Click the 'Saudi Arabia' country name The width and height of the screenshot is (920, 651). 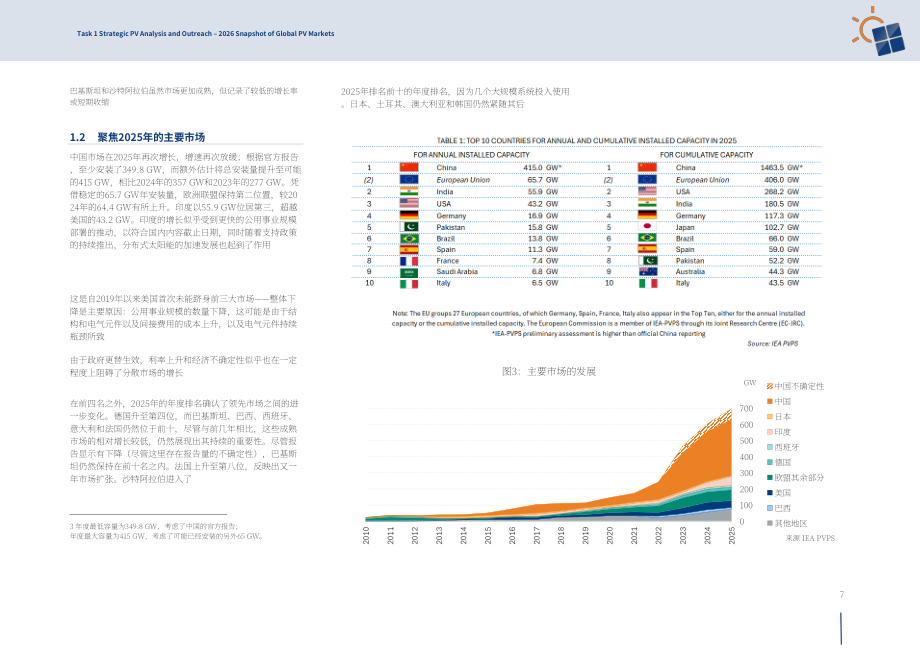point(457,272)
